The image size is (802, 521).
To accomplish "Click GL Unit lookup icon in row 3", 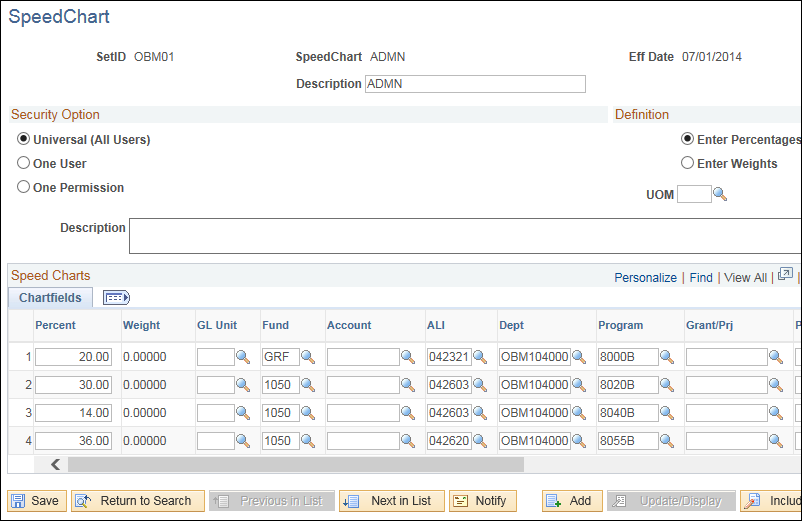I will pos(243,413).
